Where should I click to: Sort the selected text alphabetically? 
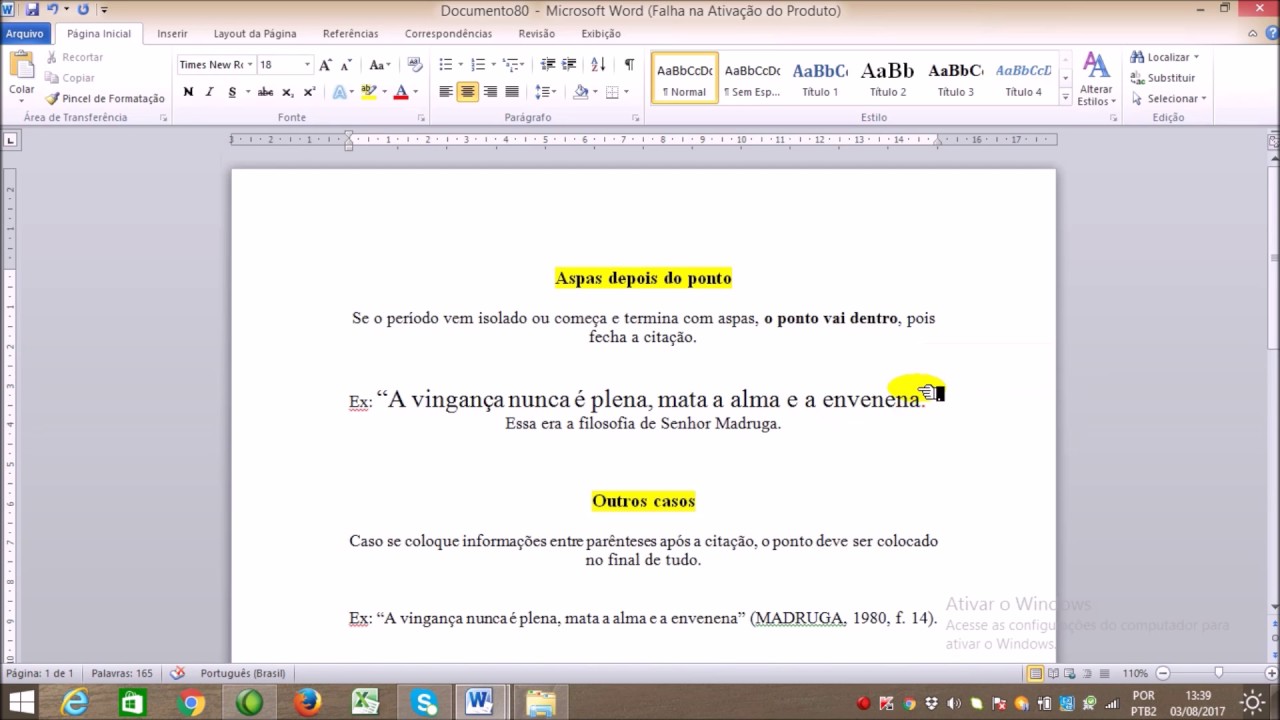pos(598,65)
